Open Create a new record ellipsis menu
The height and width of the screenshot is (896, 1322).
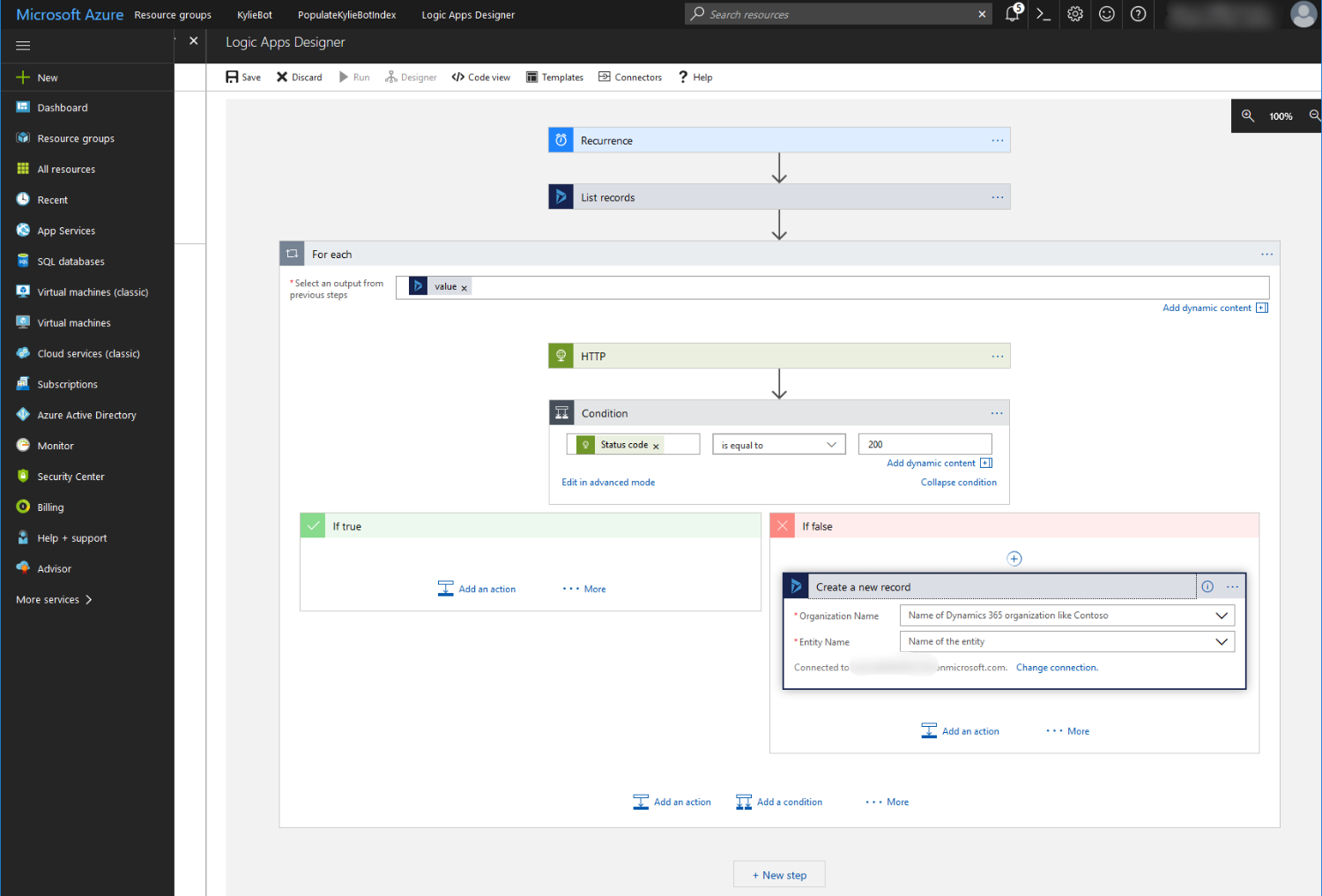tap(1232, 587)
